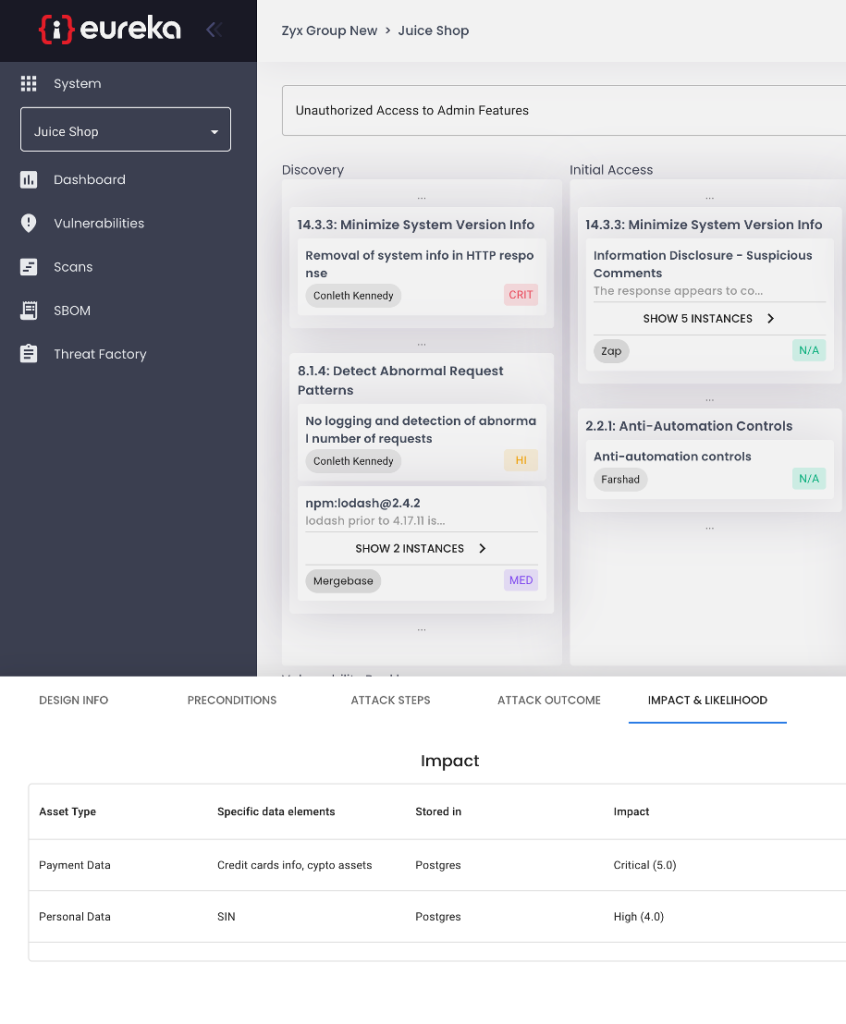Expand SHOW 5 INSTANCES in Information Disclosure
This screenshot has width=846, height=1024.
coord(709,319)
